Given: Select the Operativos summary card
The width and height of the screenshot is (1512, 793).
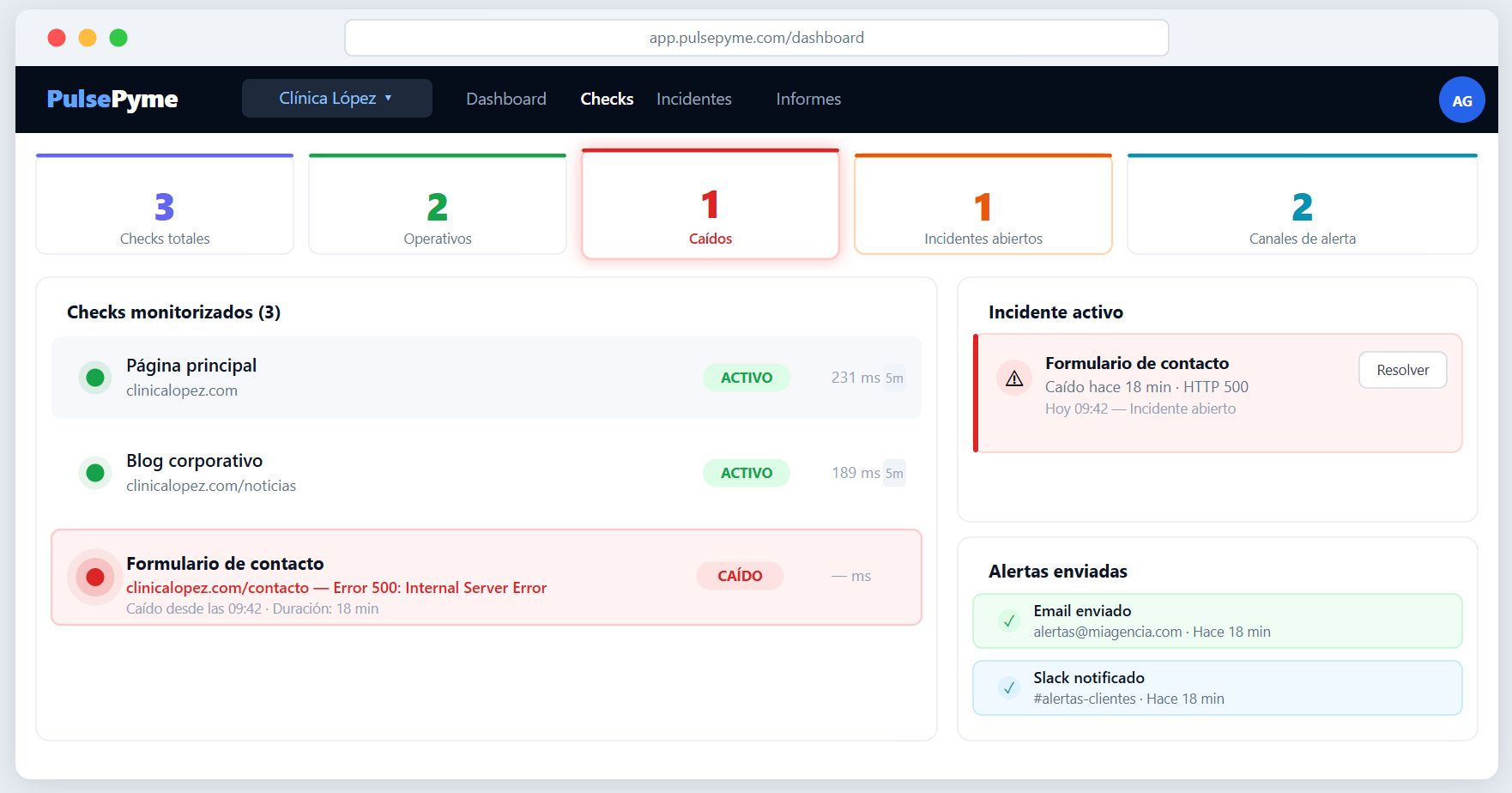Looking at the screenshot, I should (438, 204).
